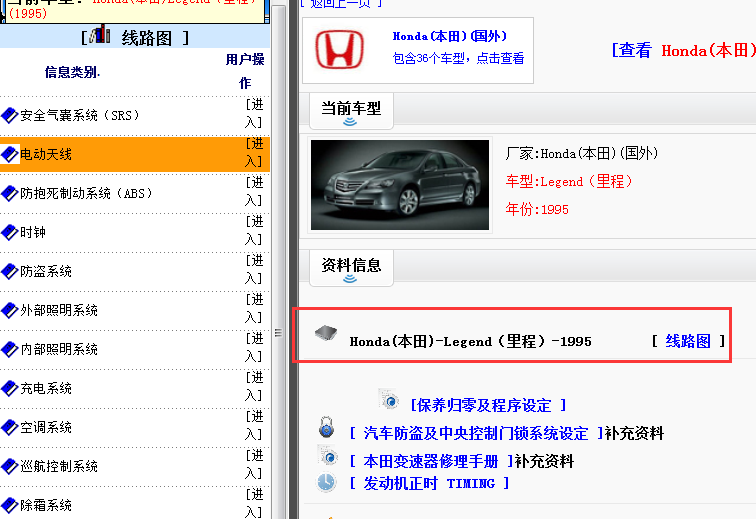
Task: Click 进入 for 时钟
Action: pyautogui.click(x=254, y=231)
